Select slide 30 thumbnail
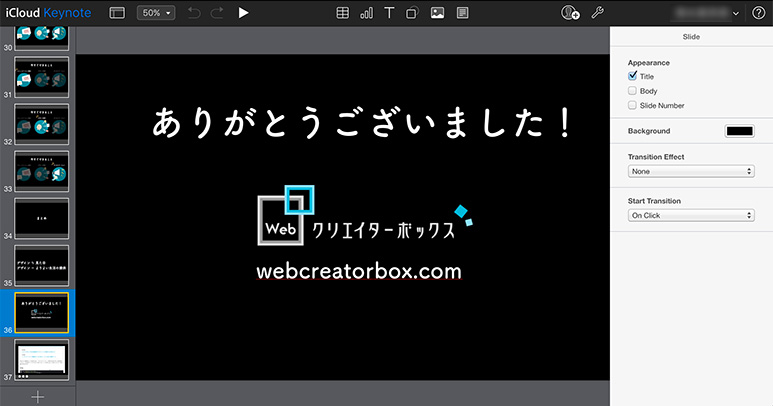 coord(41,38)
